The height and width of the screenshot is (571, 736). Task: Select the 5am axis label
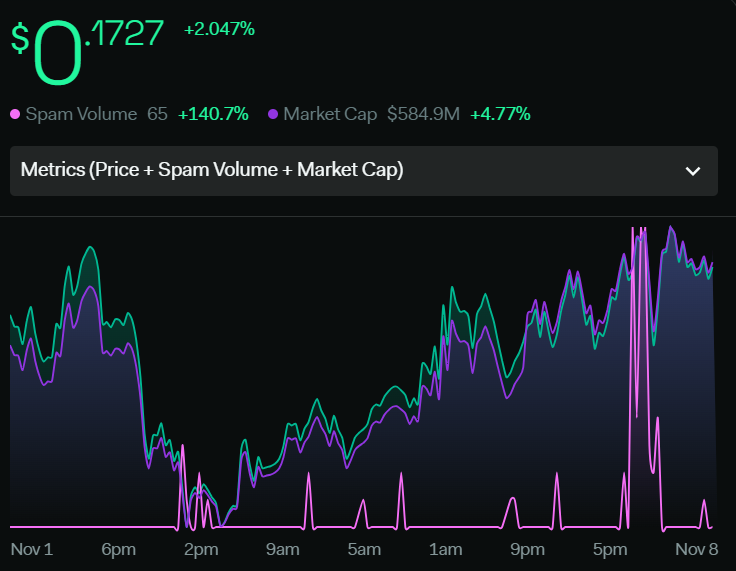(364, 550)
